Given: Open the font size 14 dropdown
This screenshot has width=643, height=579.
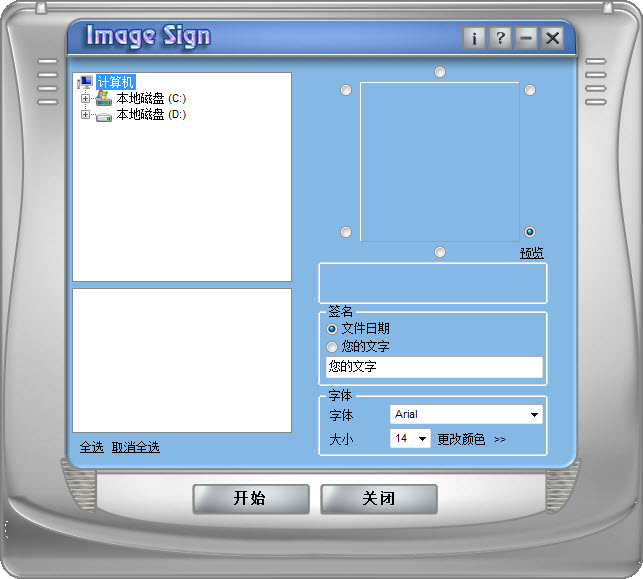Looking at the screenshot, I should click(x=410, y=439).
